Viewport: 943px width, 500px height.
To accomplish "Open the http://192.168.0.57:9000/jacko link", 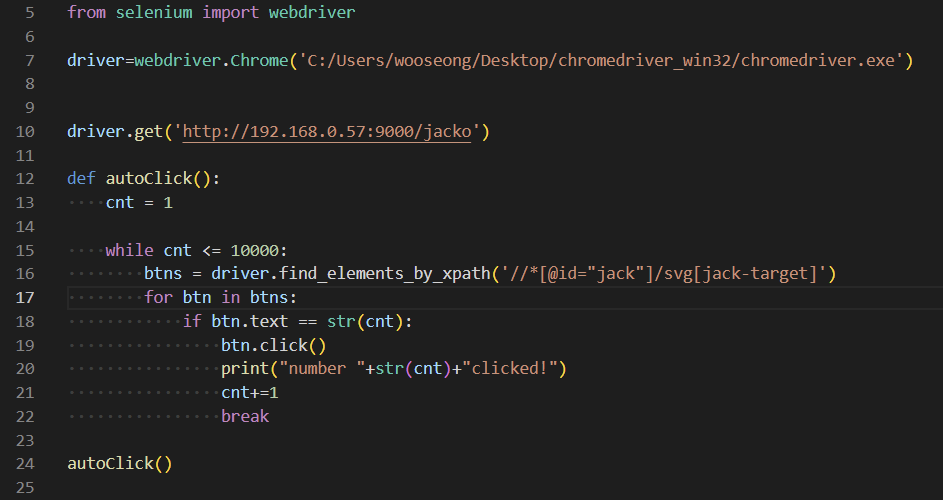I will coord(327,131).
